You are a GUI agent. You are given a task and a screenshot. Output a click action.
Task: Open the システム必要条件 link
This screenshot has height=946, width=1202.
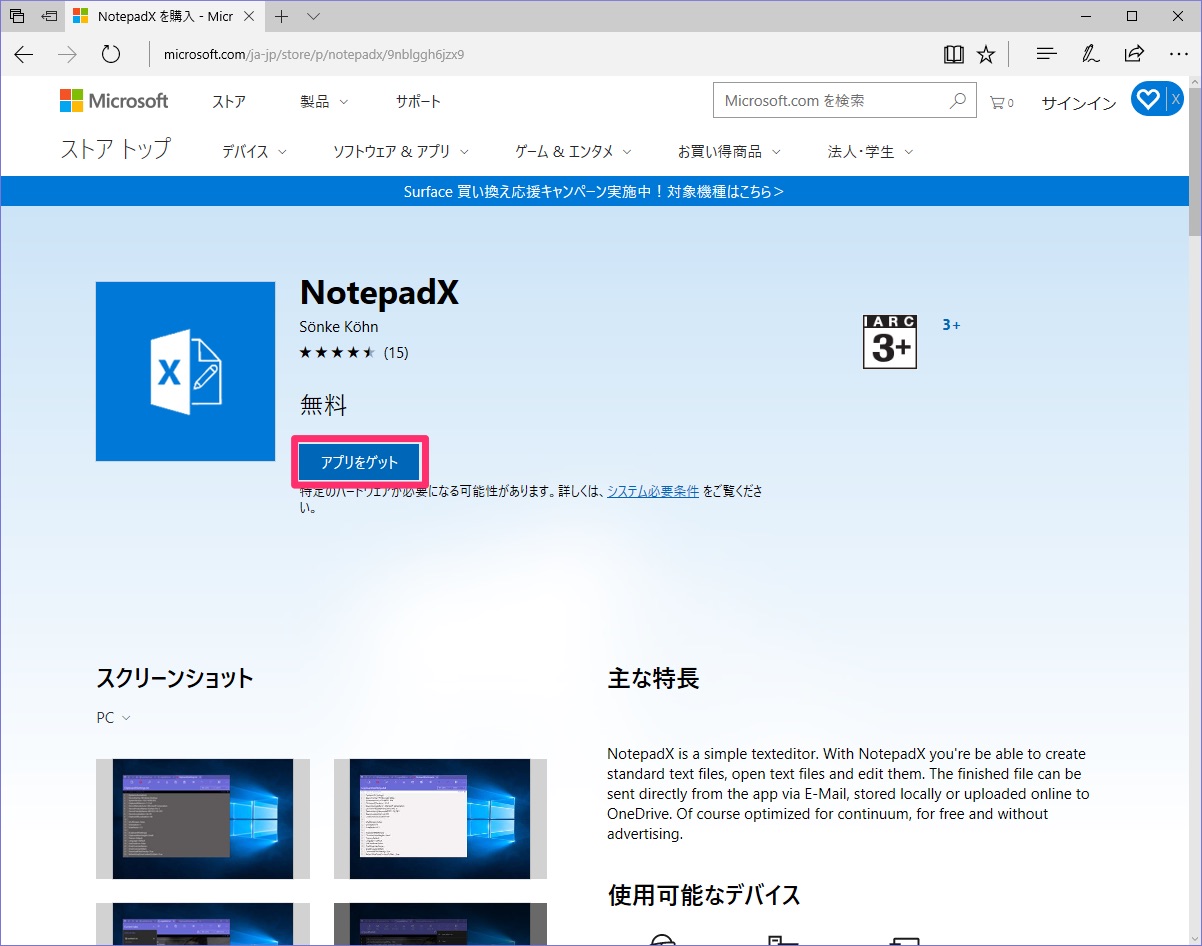653,491
